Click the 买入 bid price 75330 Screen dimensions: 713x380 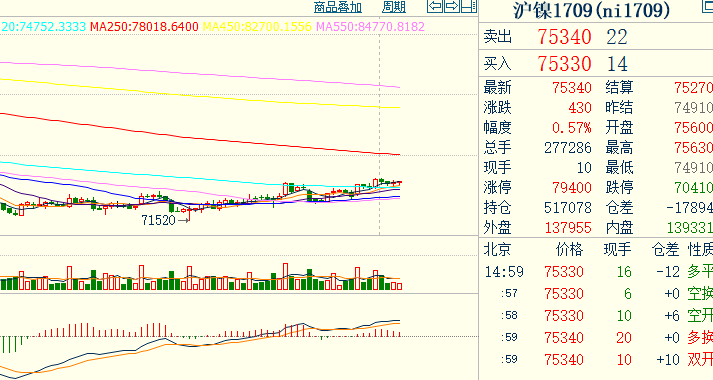tap(564, 64)
